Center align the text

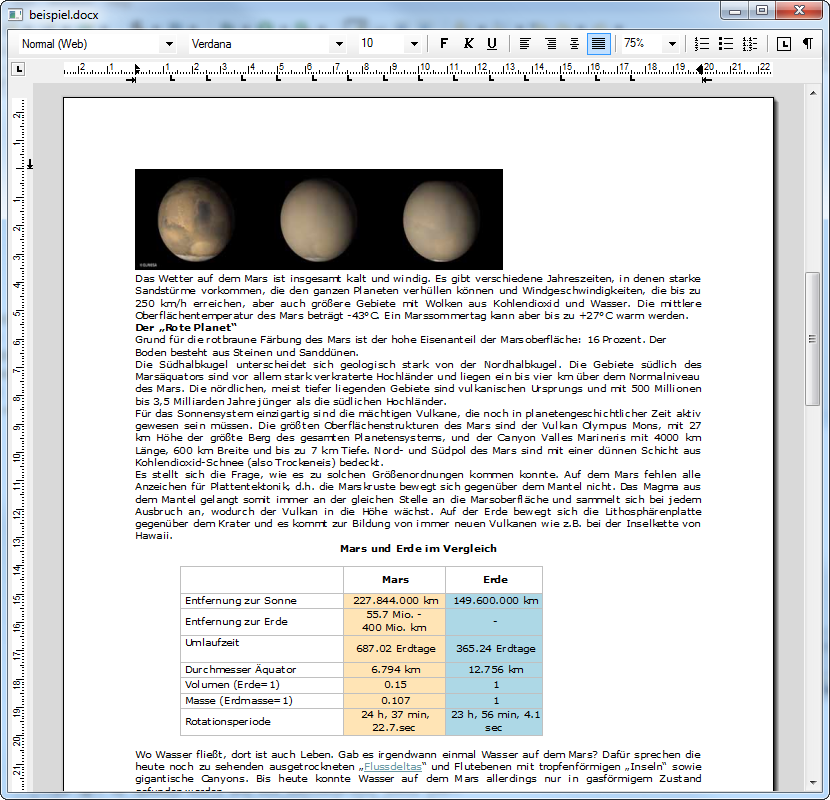(x=550, y=44)
